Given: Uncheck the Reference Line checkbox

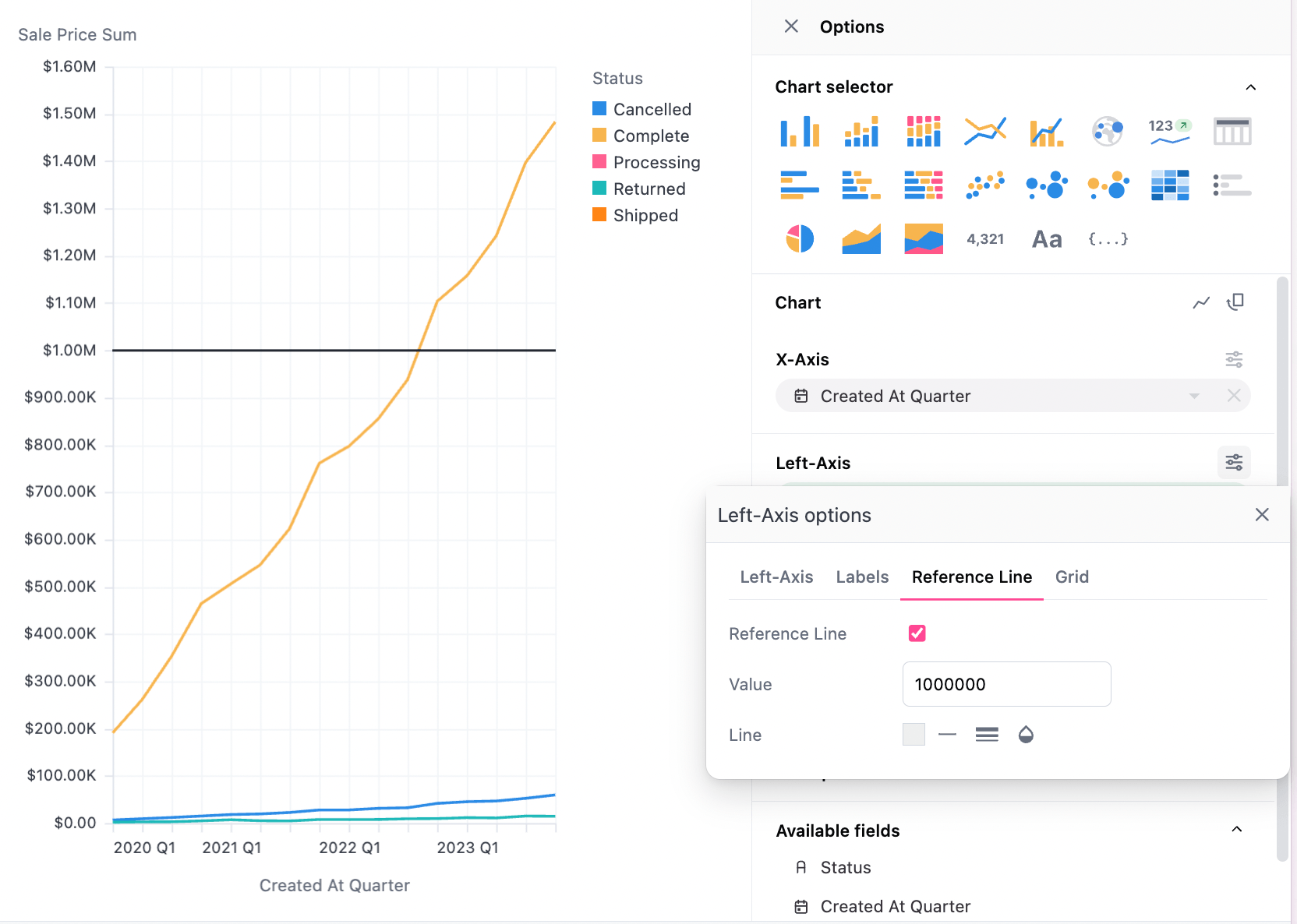Looking at the screenshot, I should pyautogui.click(x=917, y=633).
